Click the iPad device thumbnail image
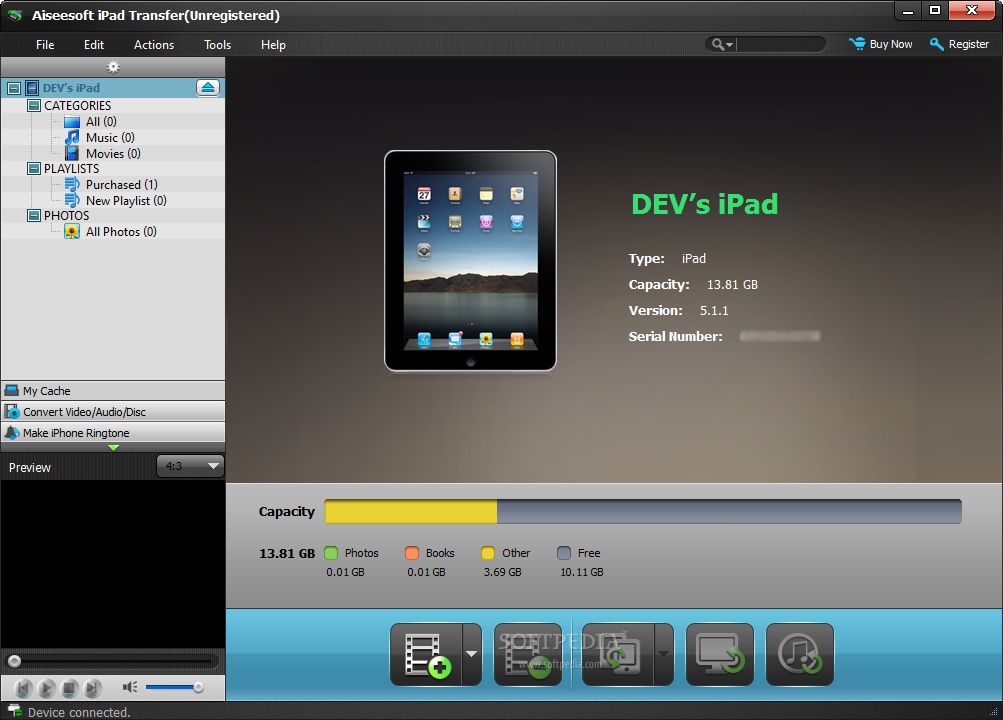This screenshot has width=1003, height=720. [x=470, y=261]
